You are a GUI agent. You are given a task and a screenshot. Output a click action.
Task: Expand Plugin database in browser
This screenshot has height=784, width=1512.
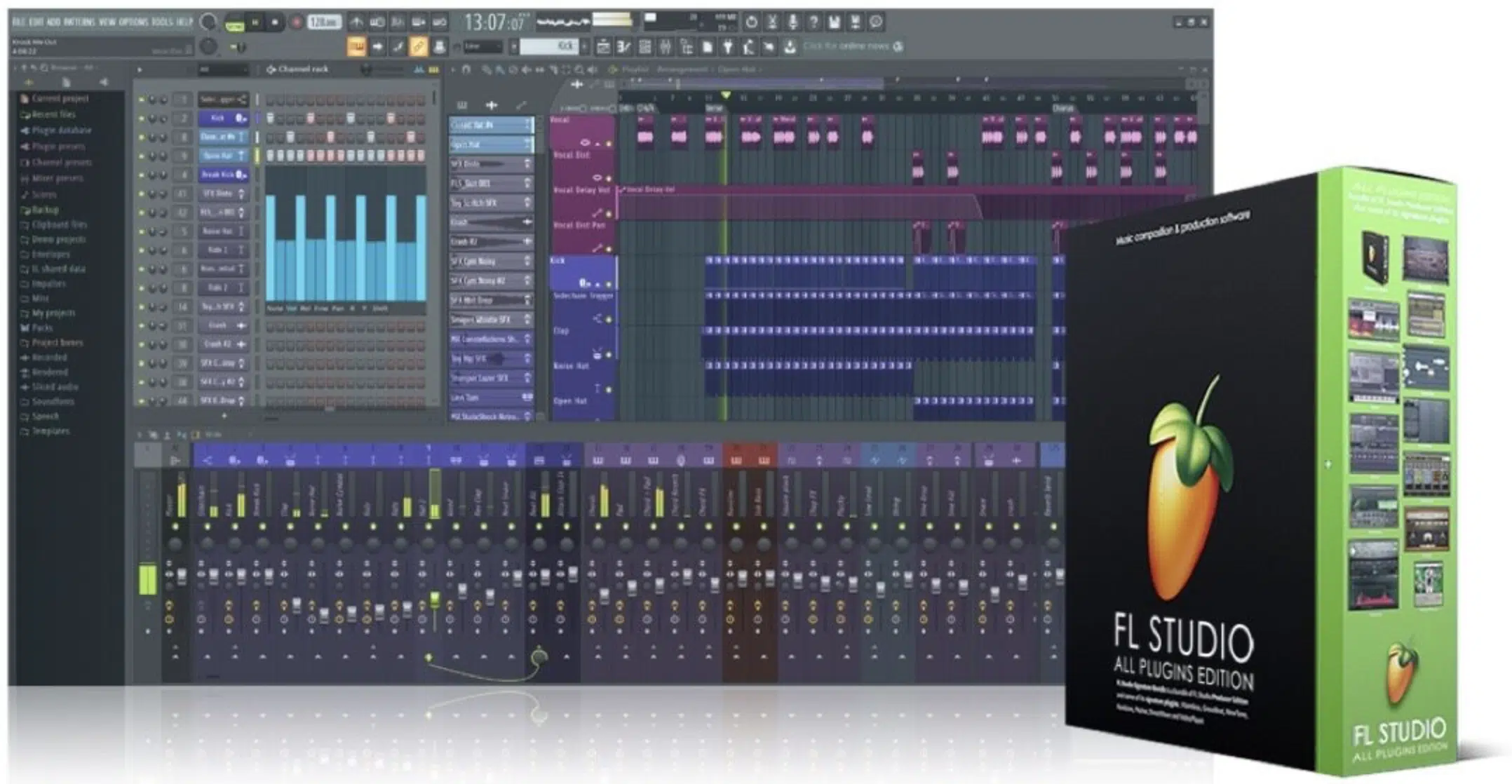pos(56,130)
